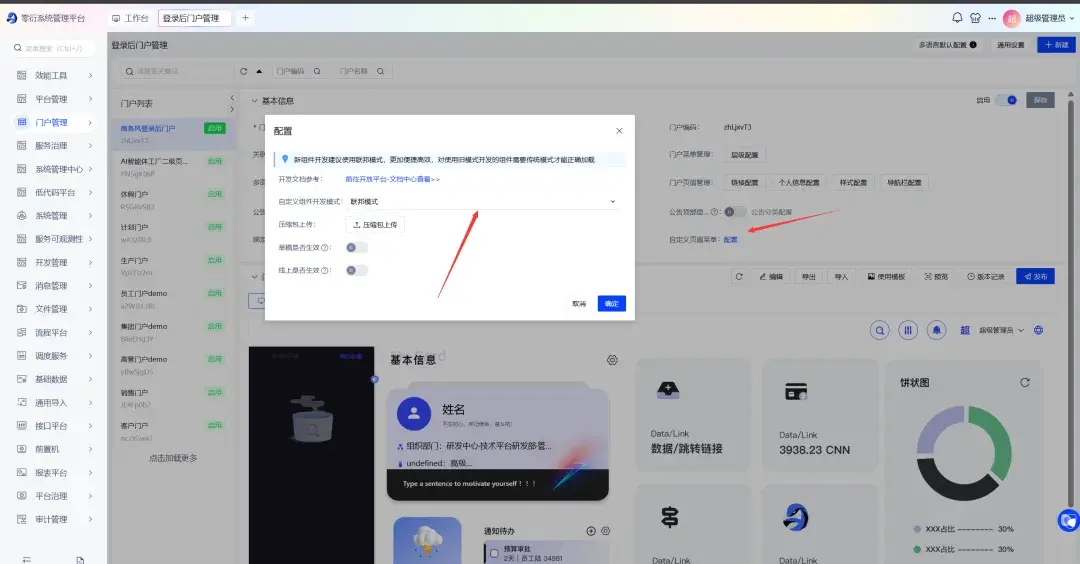This screenshot has height=564, width=1080.
Task: Click the refresh icon on the 饼状图 card
Action: click(x=1025, y=382)
